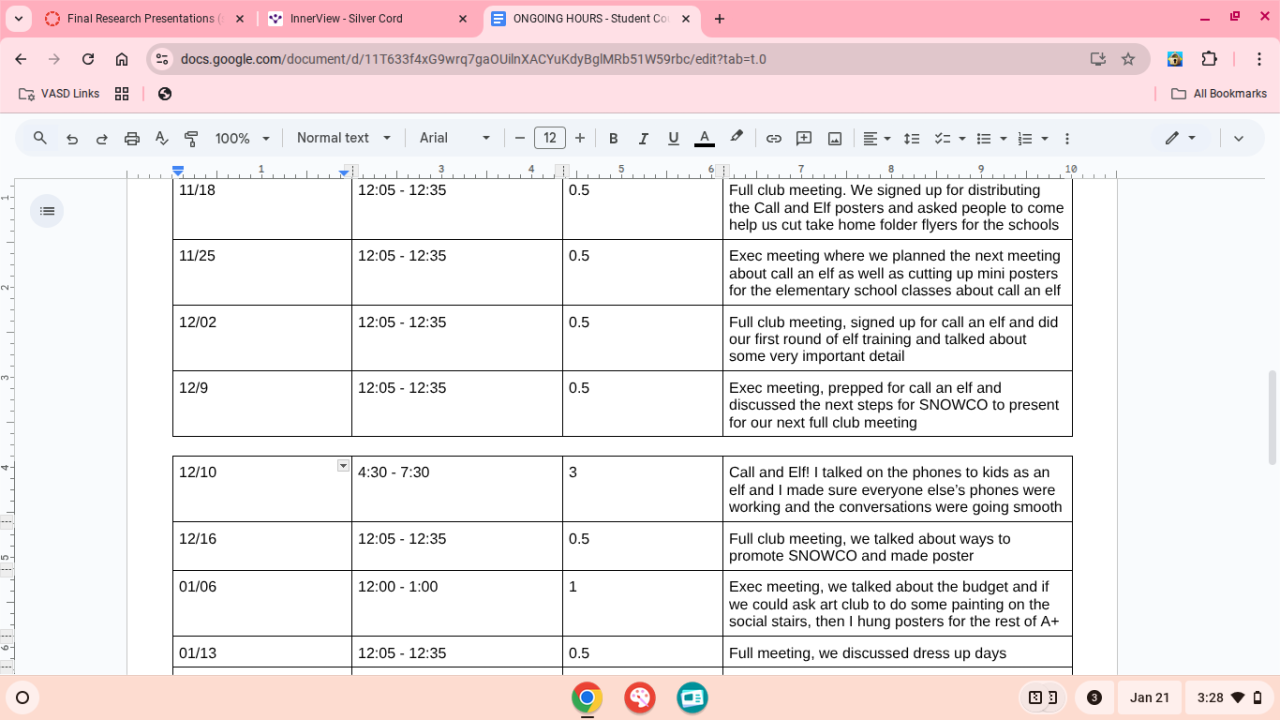Bookmark this page with the star
Screen dimensions: 1280x720
tap(1128, 59)
